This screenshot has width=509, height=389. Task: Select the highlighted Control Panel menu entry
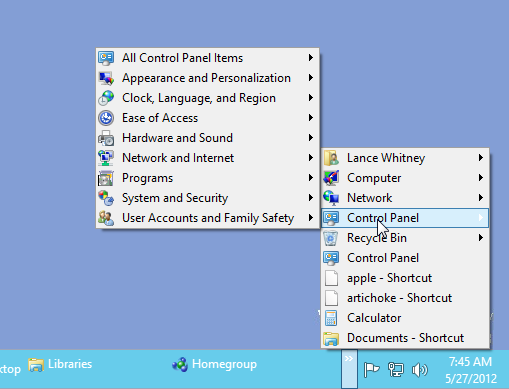pos(405,218)
